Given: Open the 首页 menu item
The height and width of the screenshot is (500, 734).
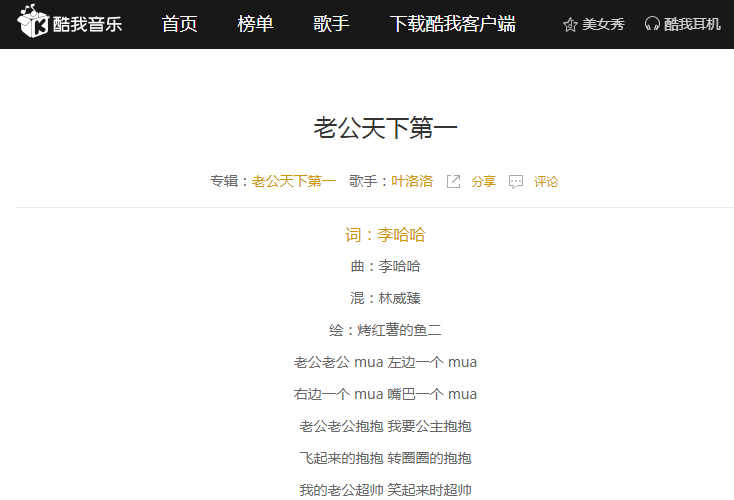Looking at the screenshot, I should click(179, 24).
